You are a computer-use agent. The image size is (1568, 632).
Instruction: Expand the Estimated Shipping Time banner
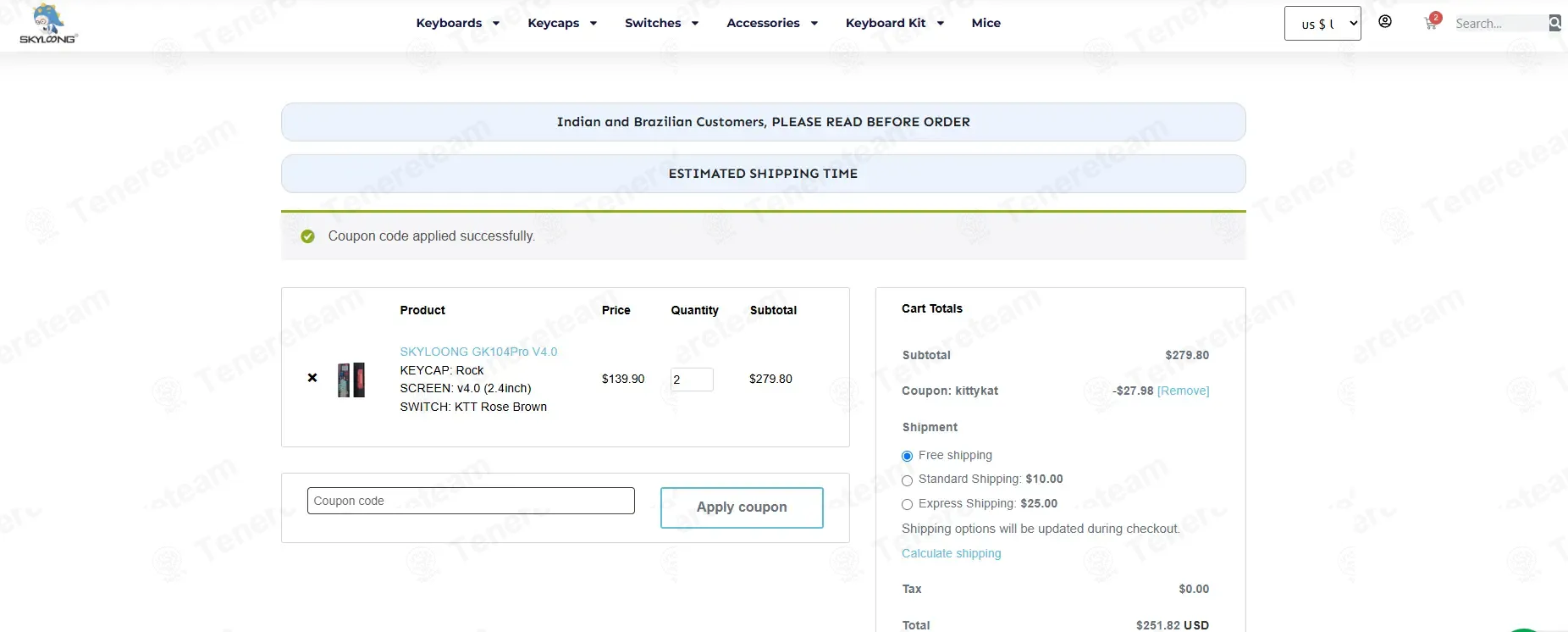coord(764,174)
